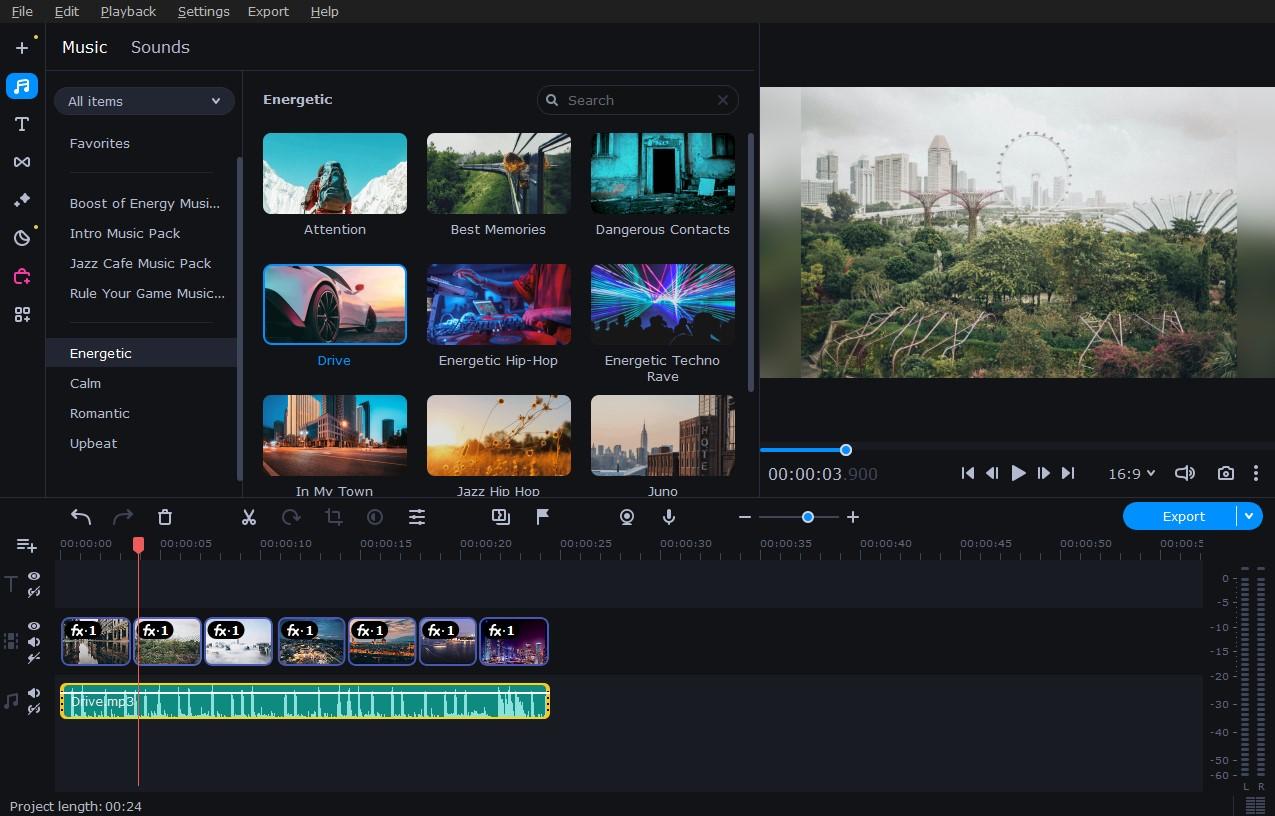Open clip properties sliders icon
Image resolution: width=1275 pixels, height=816 pixels.
click(417, 517)
